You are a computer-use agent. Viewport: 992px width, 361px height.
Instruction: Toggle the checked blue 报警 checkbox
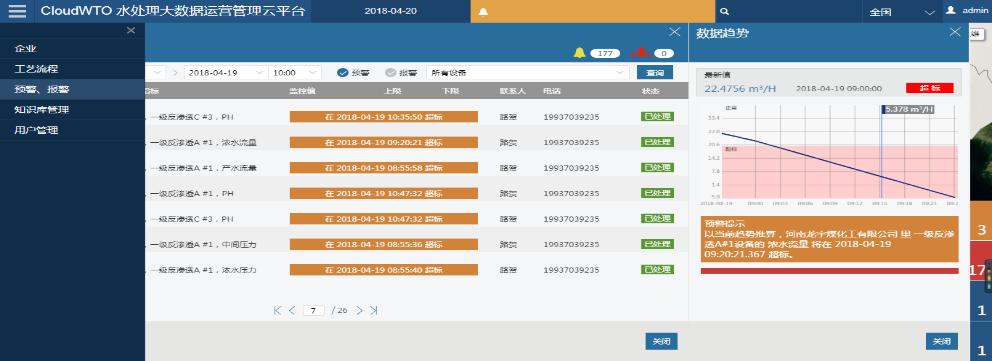(343, 73)
